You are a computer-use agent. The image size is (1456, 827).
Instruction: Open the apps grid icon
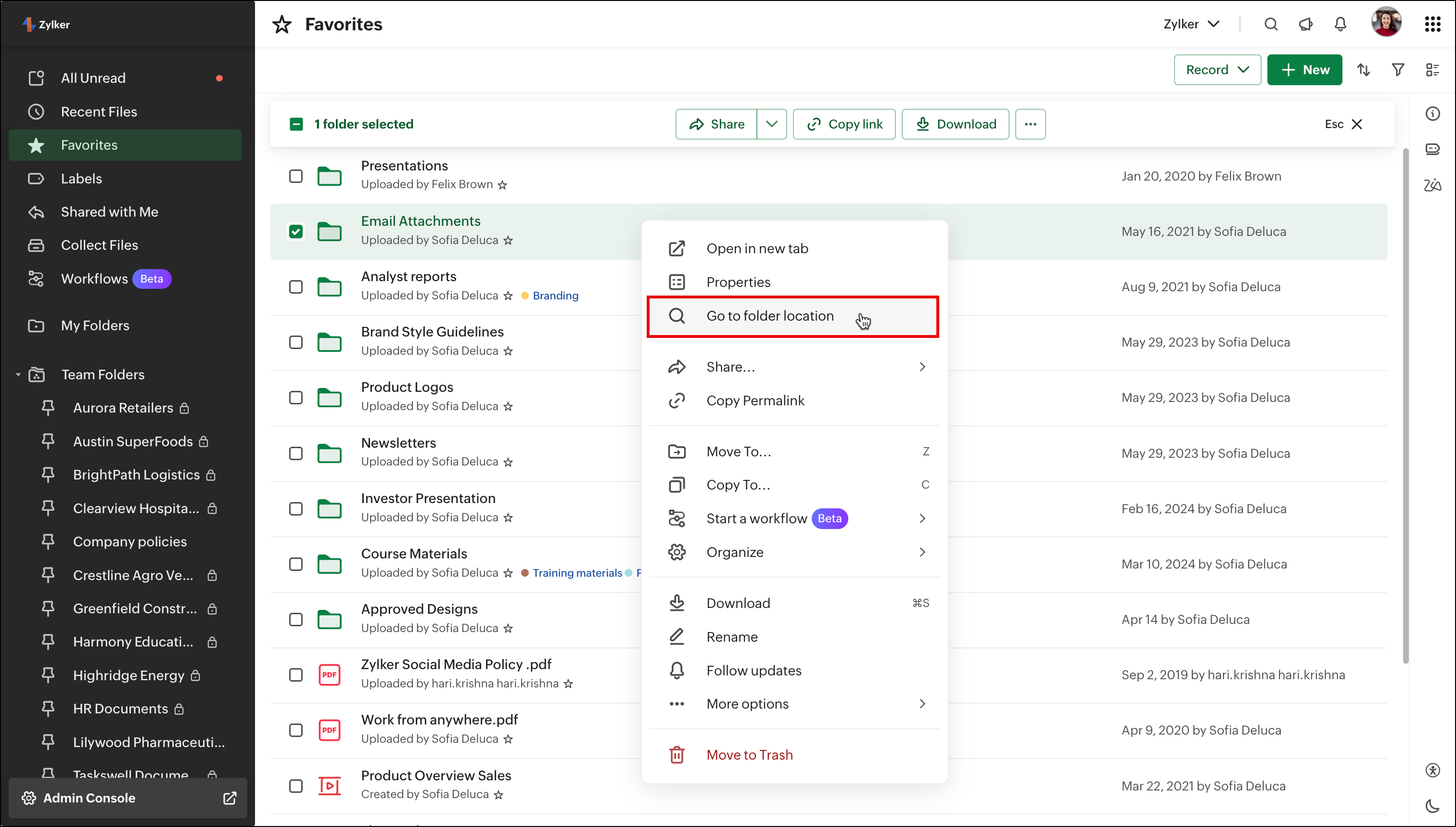(1432, 24)
